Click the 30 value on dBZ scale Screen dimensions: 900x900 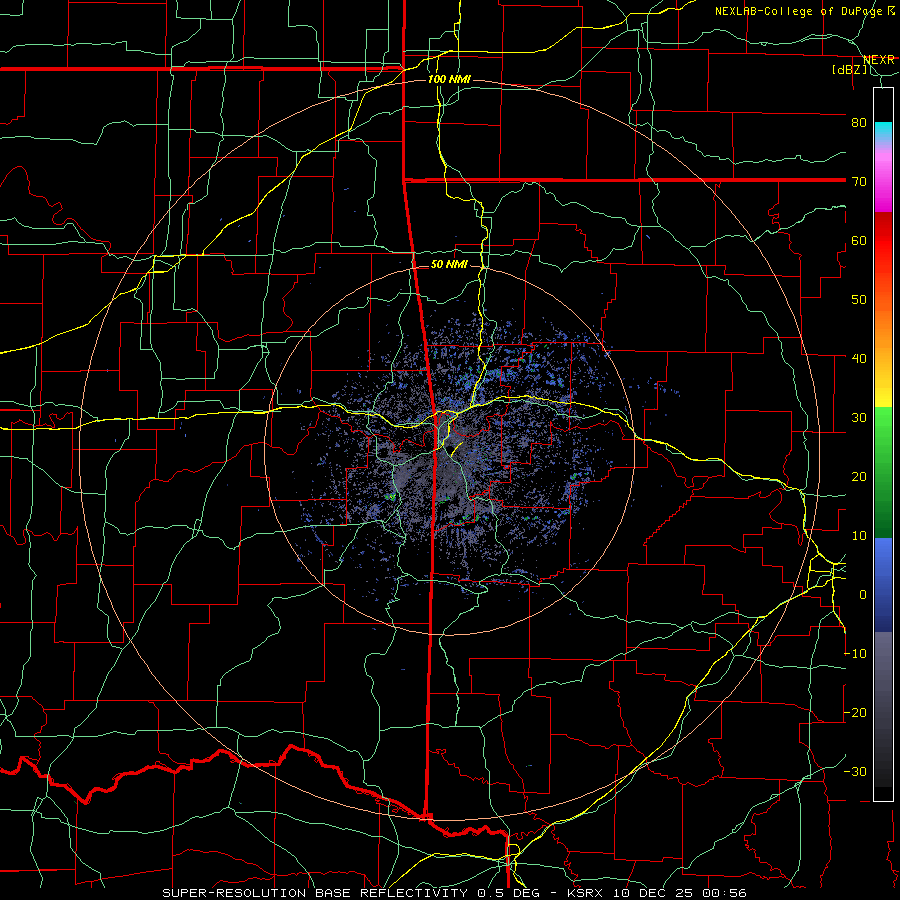(x=859, y=418)
